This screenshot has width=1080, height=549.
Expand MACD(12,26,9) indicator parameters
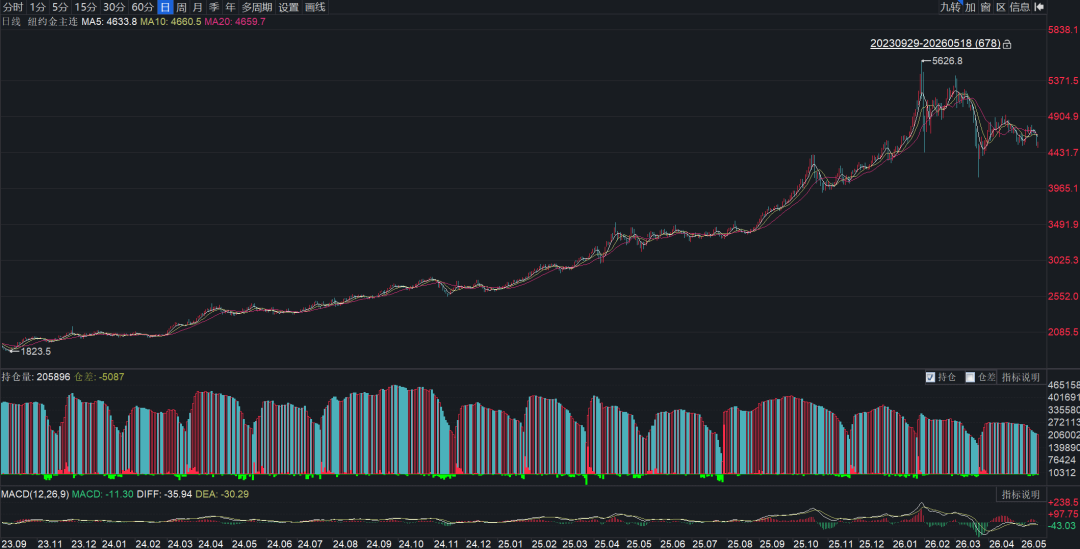coord(34,495)
